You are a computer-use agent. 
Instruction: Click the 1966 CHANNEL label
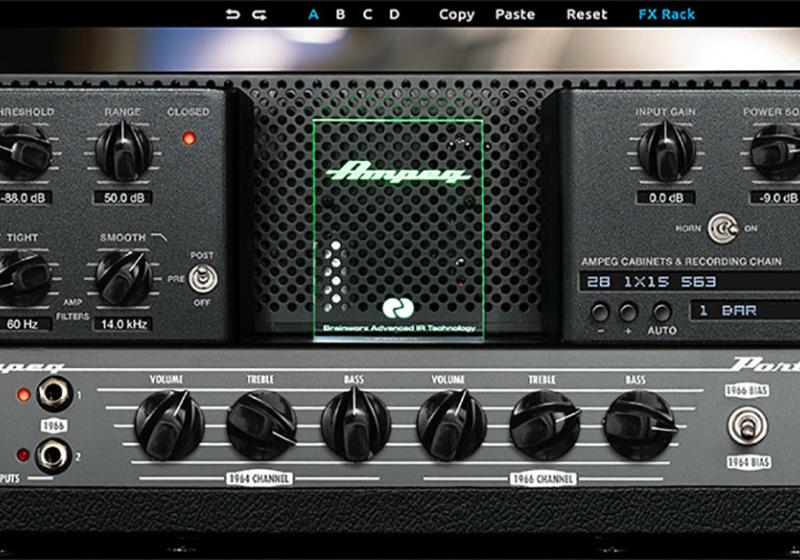pos(543,478)
